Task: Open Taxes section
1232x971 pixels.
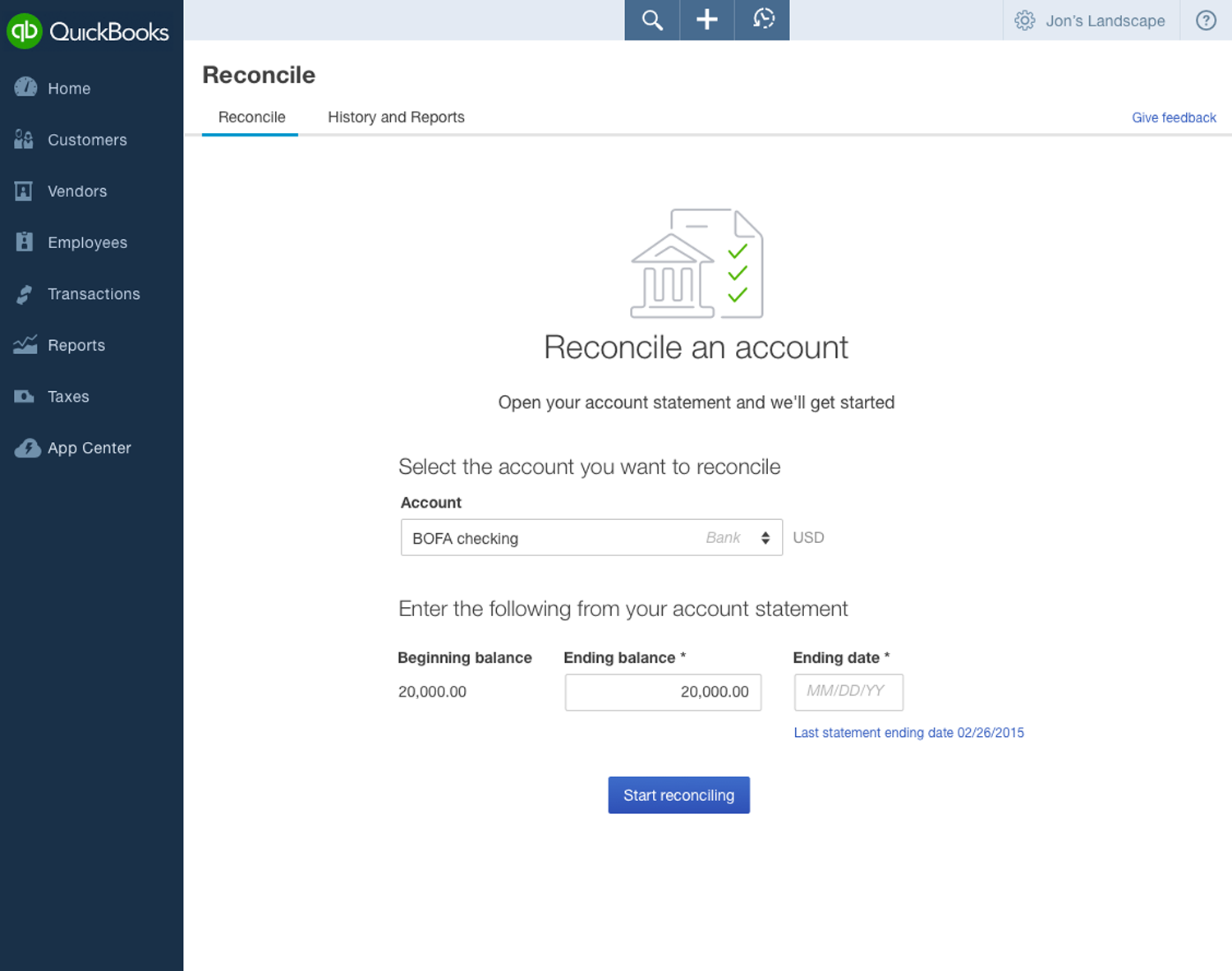Action: coord(68,397)
